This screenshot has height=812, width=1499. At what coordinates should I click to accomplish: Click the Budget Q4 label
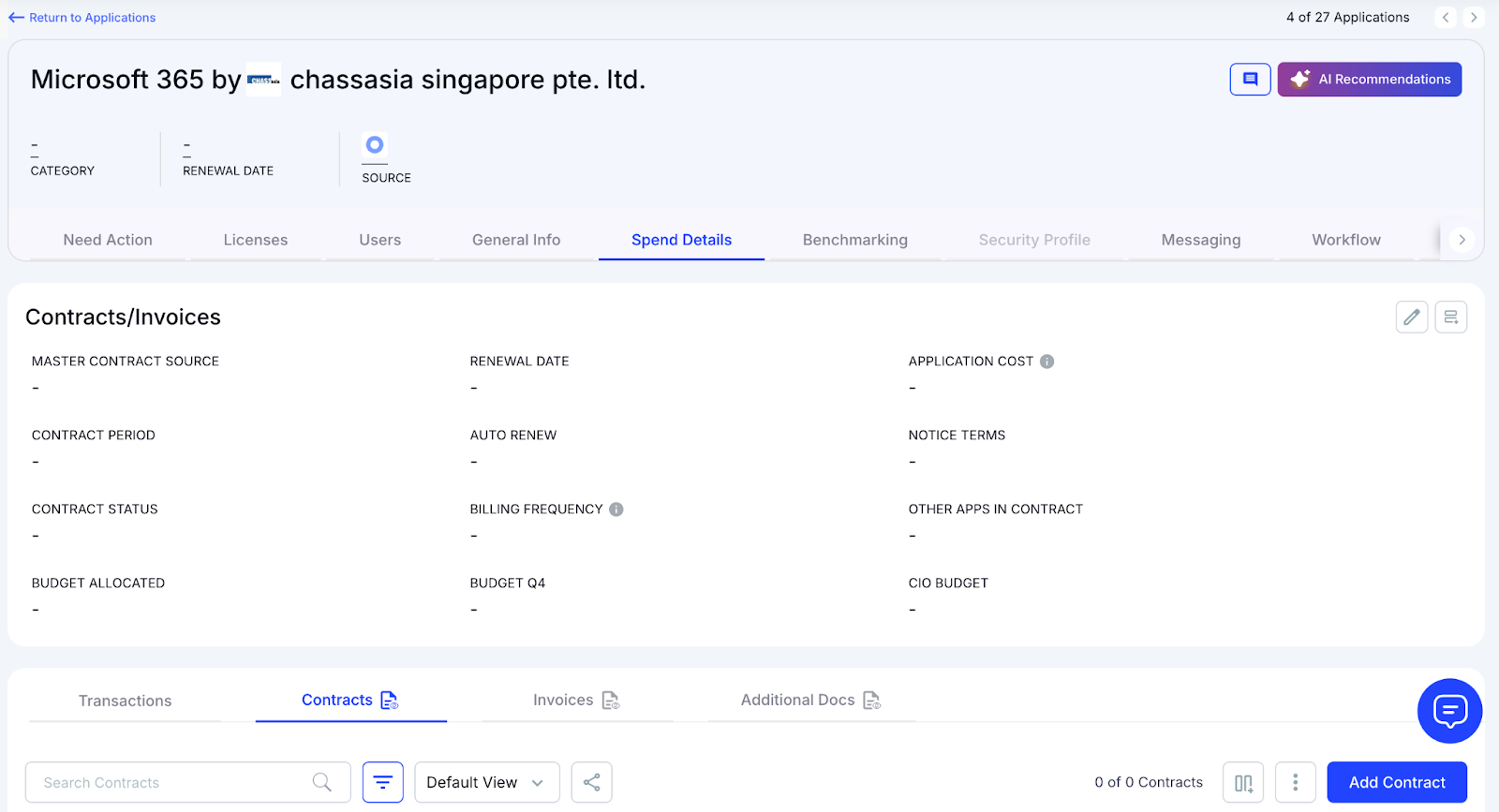point(508,583)
